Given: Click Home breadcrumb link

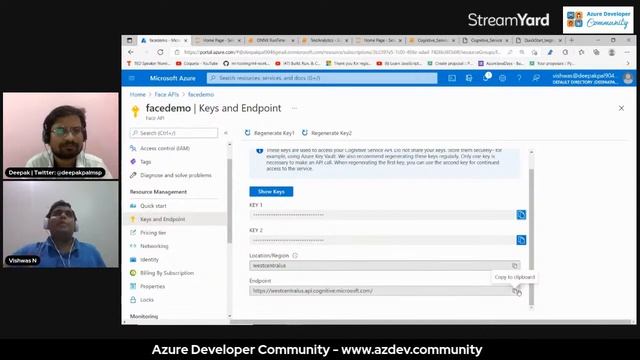Looking at the screenshot, I should [x=138, y=94].
